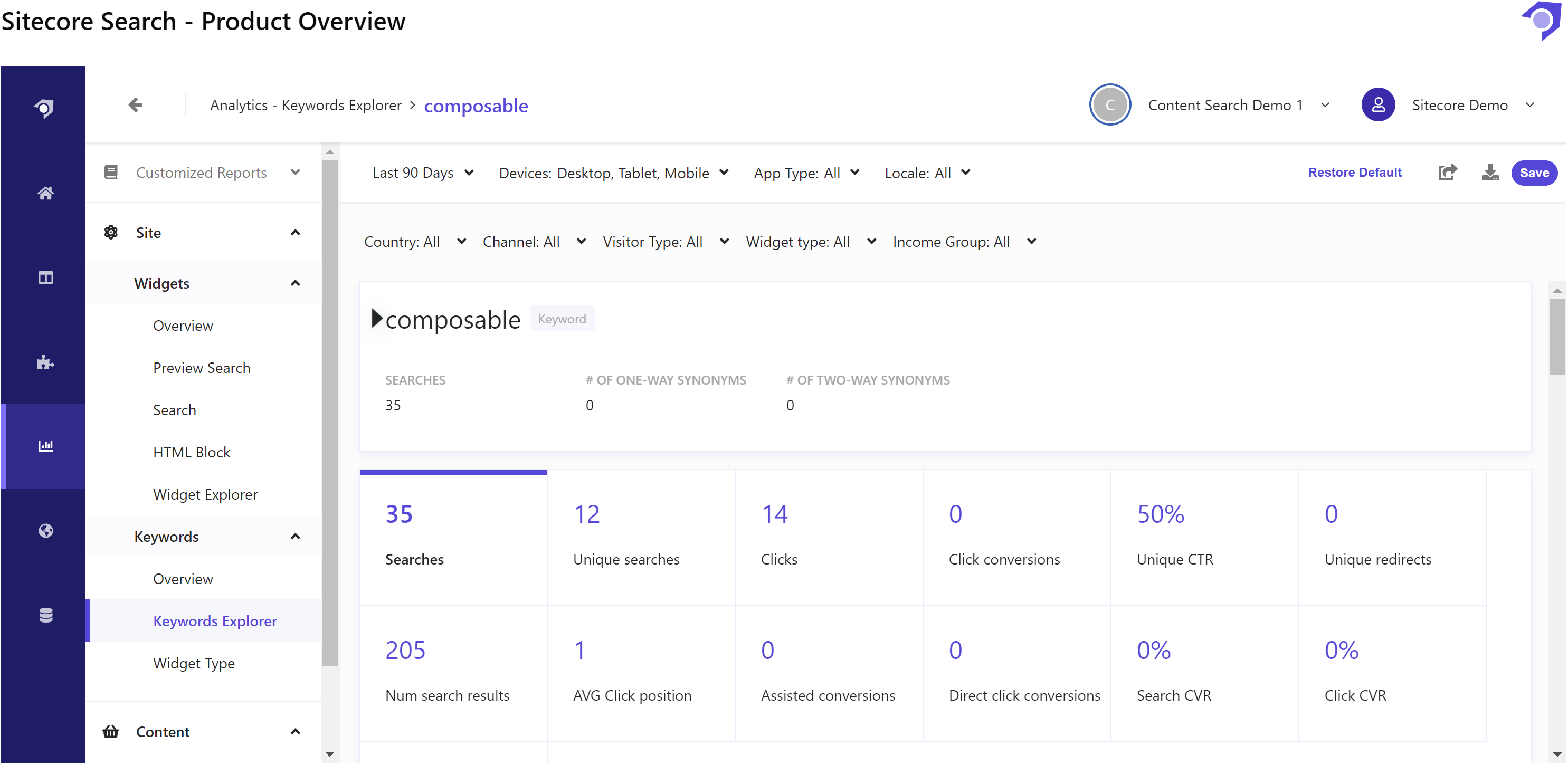Viewport: 1568px width, 765px height.
Task: Open the Widget type: All dropdown
Action: 811,242
